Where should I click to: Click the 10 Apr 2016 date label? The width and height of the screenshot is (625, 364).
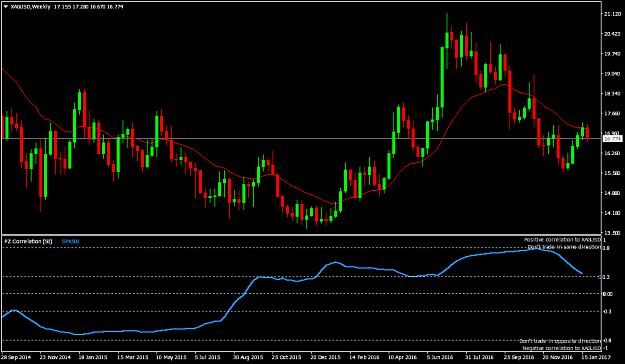point(403,356)
